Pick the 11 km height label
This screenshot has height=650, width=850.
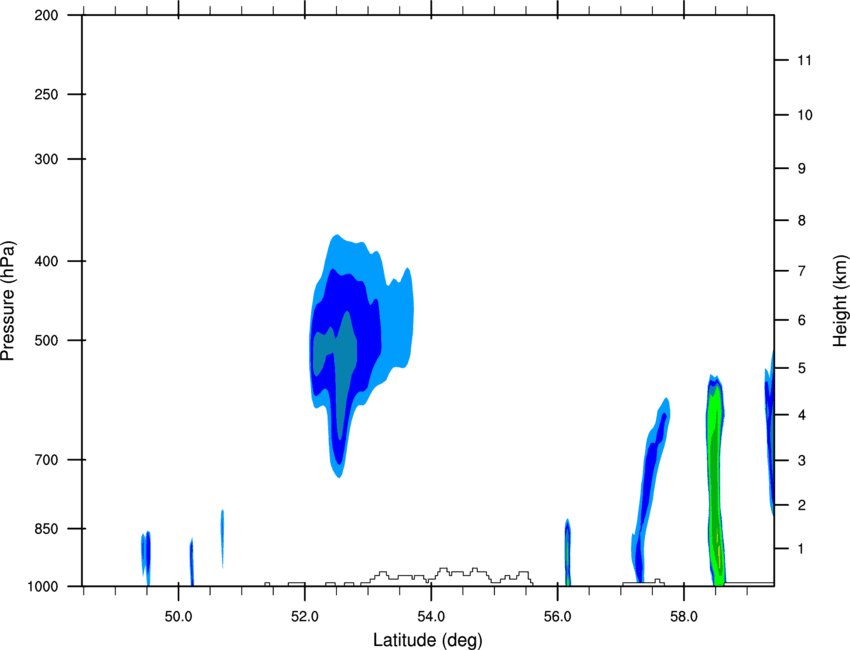pos(804,60)
